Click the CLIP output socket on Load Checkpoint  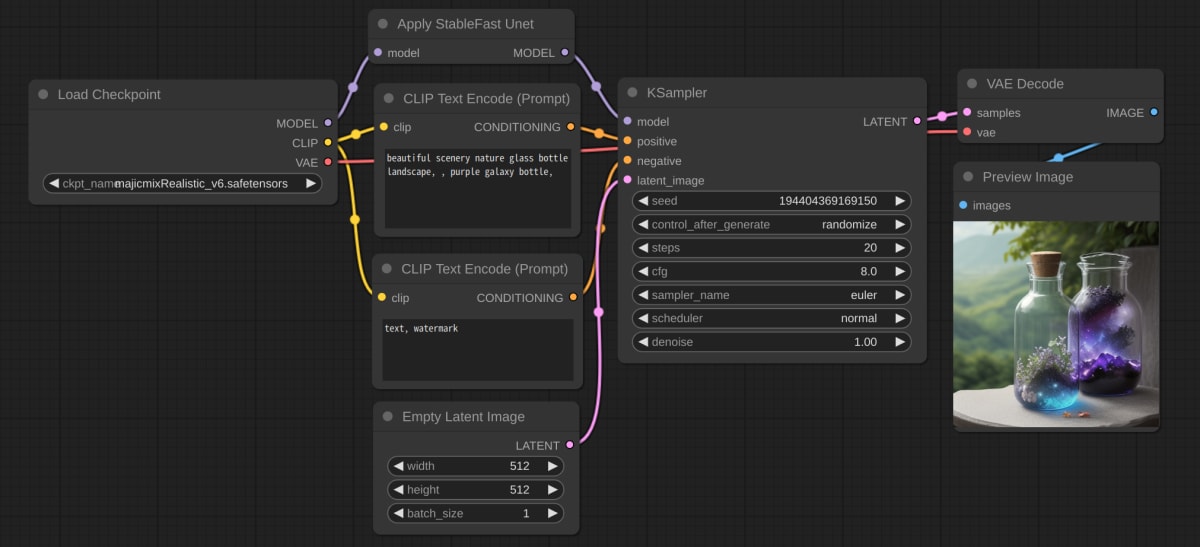coord(328,142)
